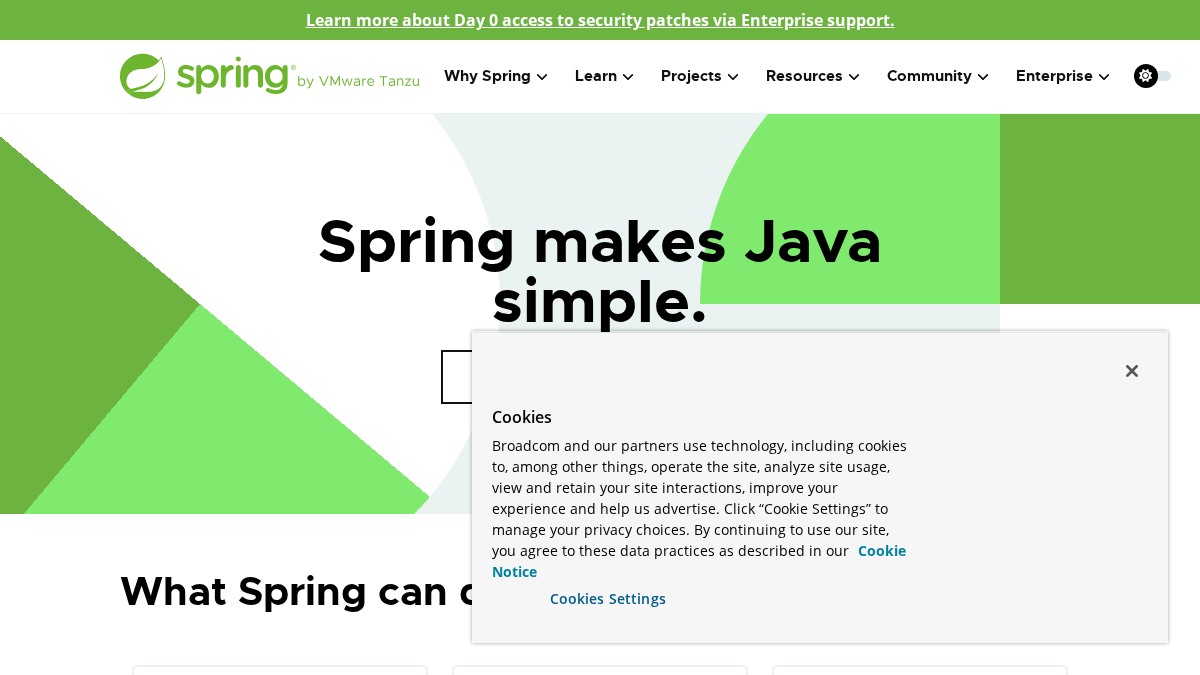Select the 'Spring makes Java simple.' headline
The width and height of the screenshot is (1200, 675).
point(600,270)
